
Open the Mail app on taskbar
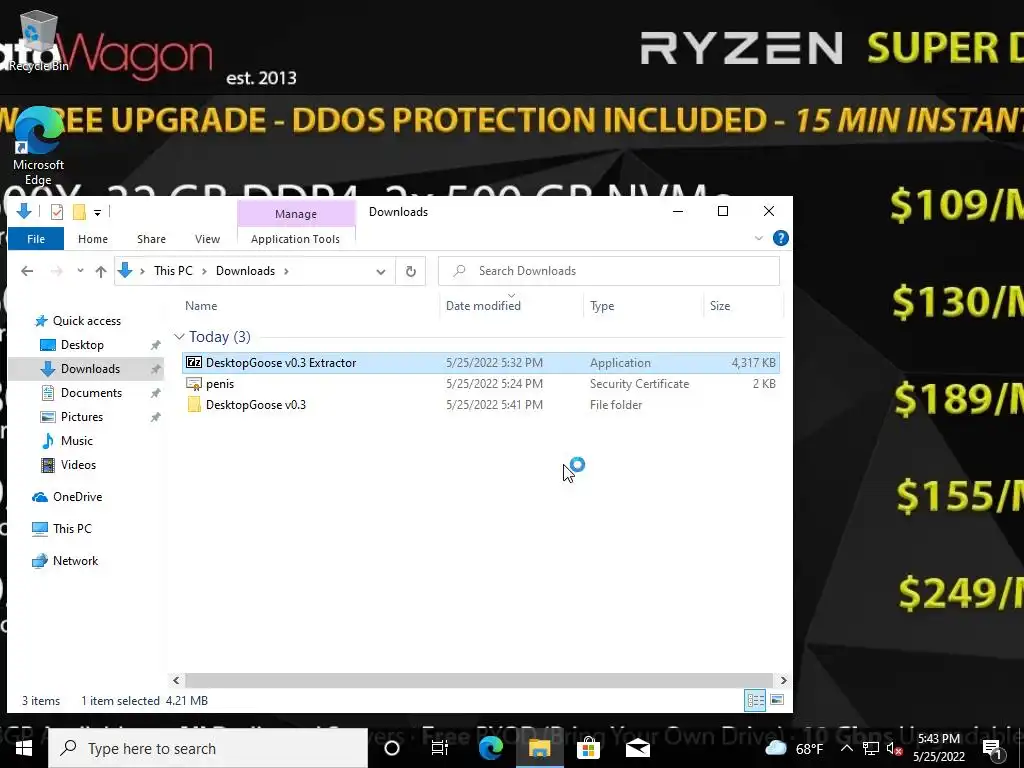pos(637,748)
